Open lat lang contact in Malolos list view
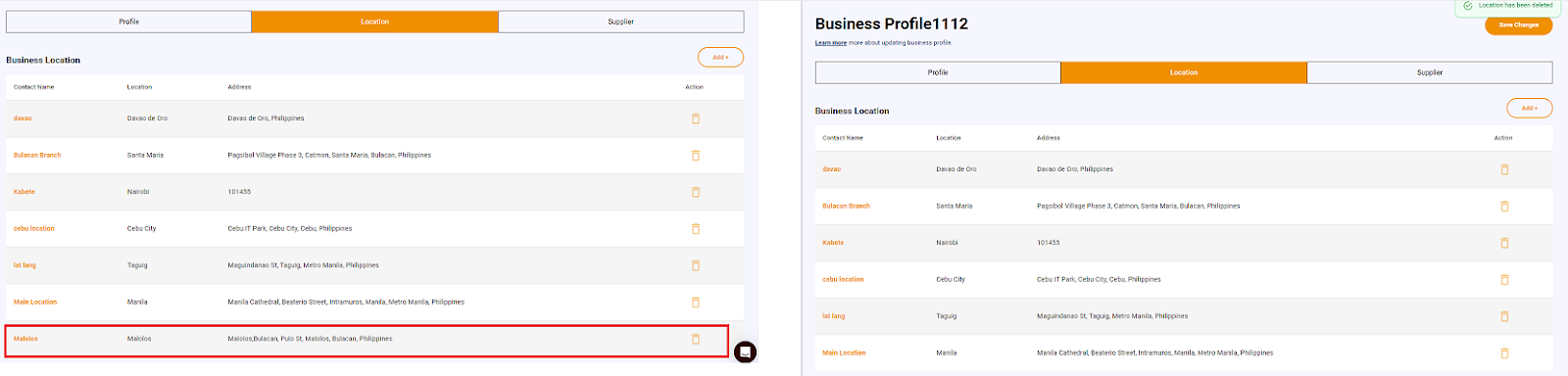Image resolution: width=1568 pixels, height=376 pixels. point(24,265)
